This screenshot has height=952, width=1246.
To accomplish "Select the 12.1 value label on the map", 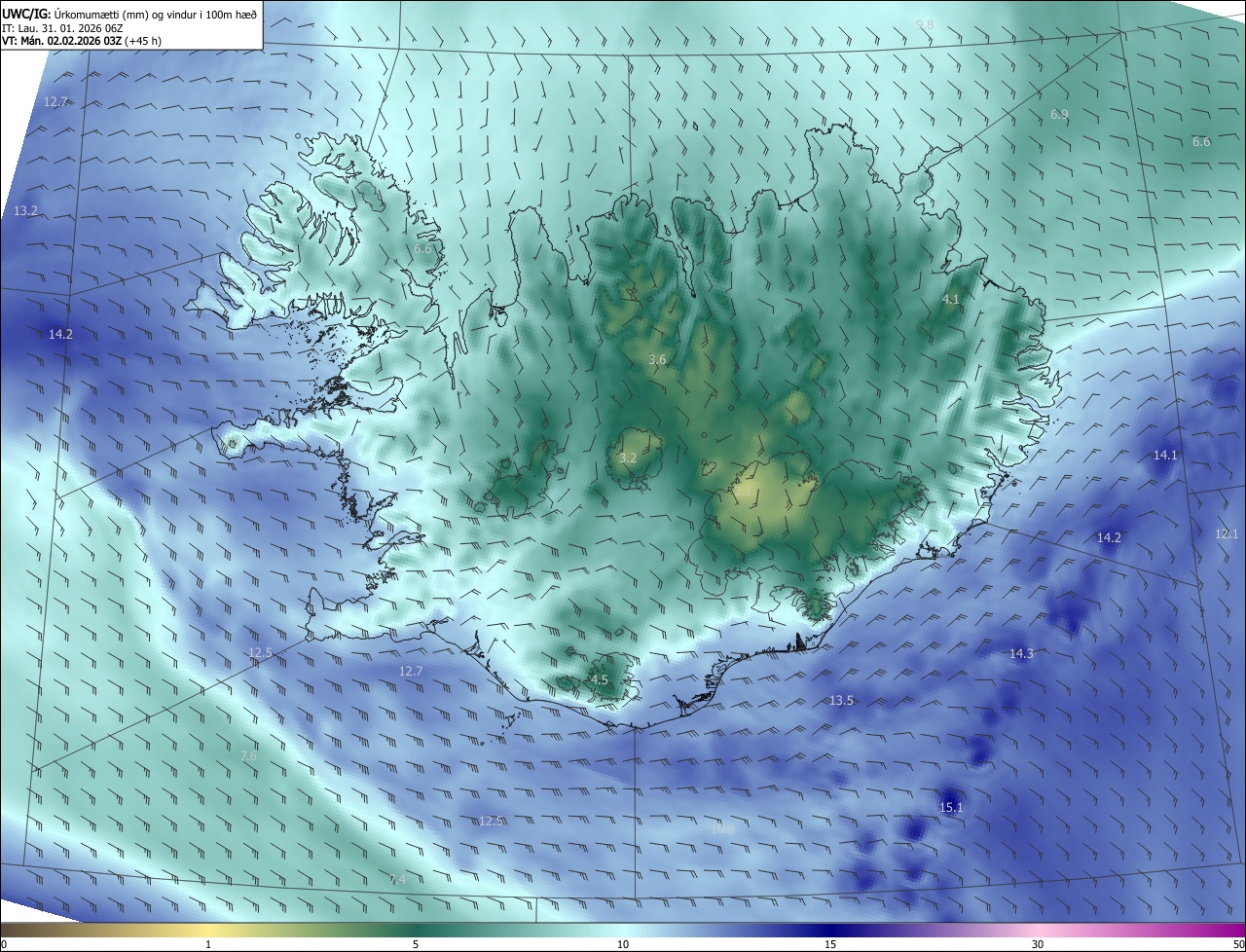I will click(1227, 534).
